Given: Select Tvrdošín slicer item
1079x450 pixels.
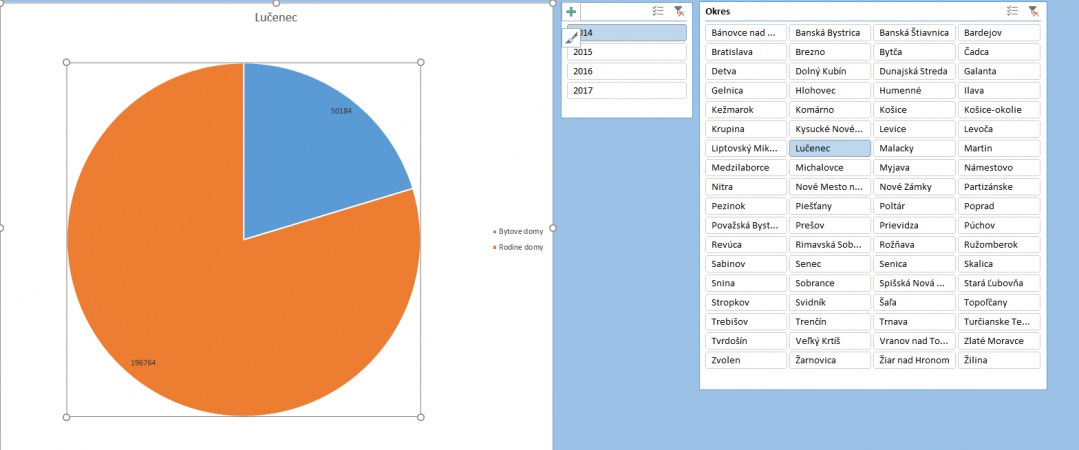Looking at the screenshot, I should 746,341.
